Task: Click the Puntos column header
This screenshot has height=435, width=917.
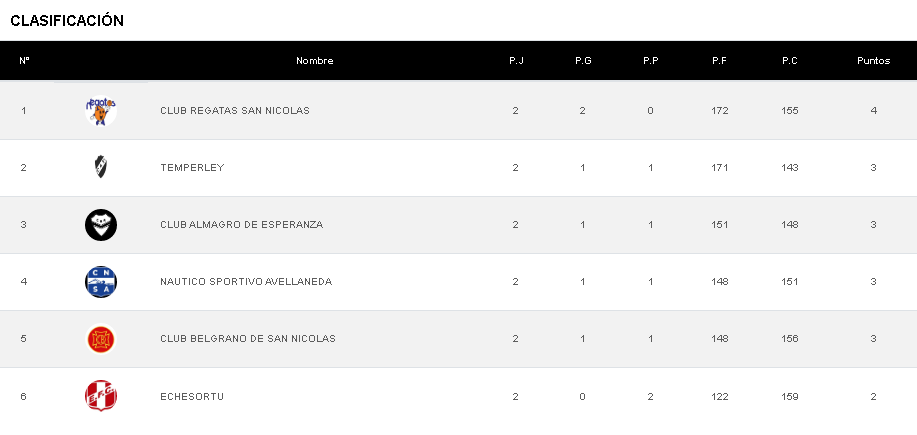Action: pyautogui.click(x=873, y=61)
